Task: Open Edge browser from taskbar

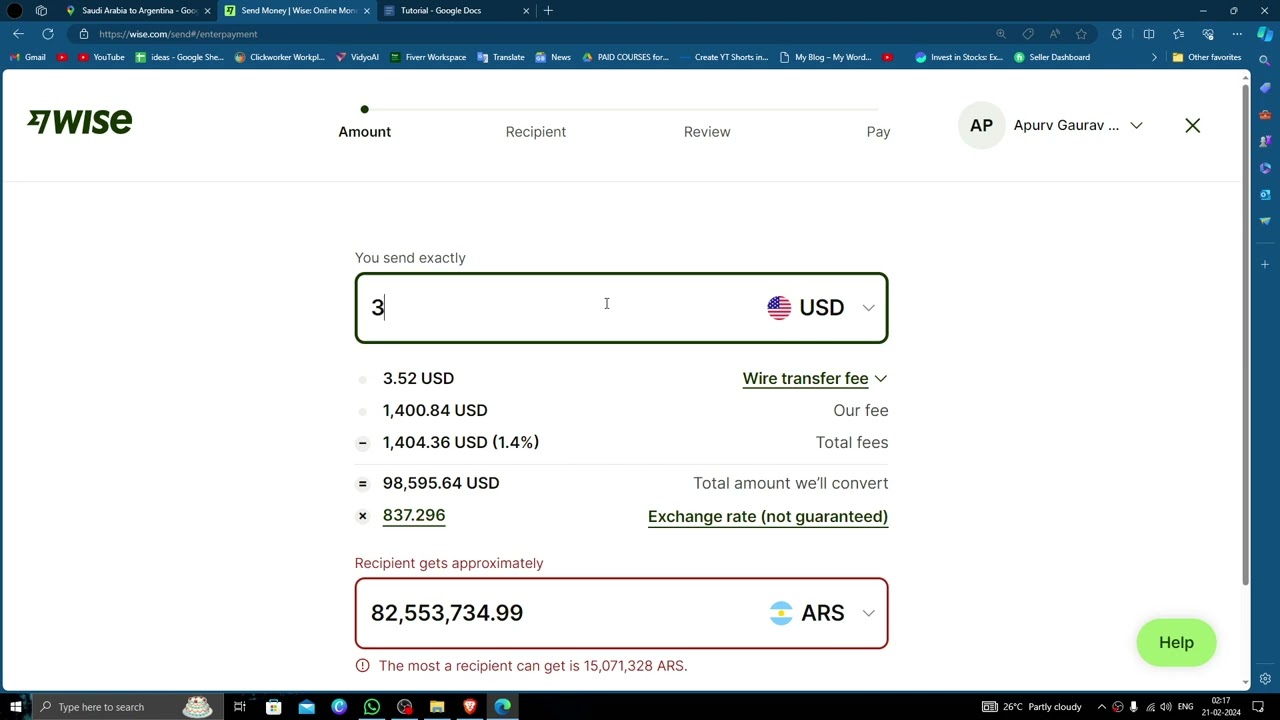Action: (x=502, y=707)
